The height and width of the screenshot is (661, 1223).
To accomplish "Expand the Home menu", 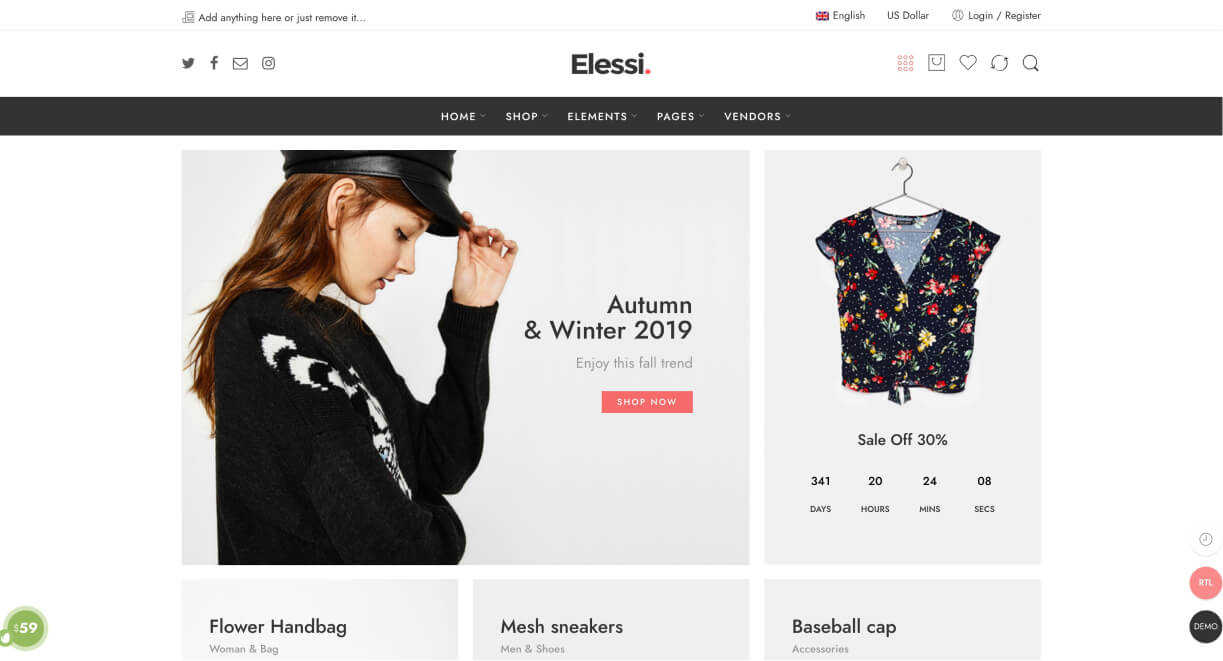I will click(x=463, y=117).
